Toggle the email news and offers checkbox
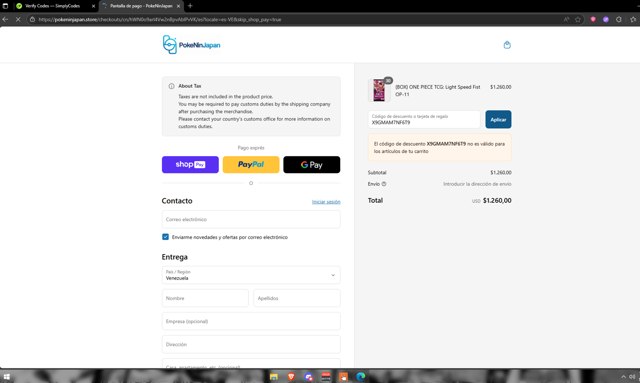Screen dimensions: 640x383 [165, 237]
